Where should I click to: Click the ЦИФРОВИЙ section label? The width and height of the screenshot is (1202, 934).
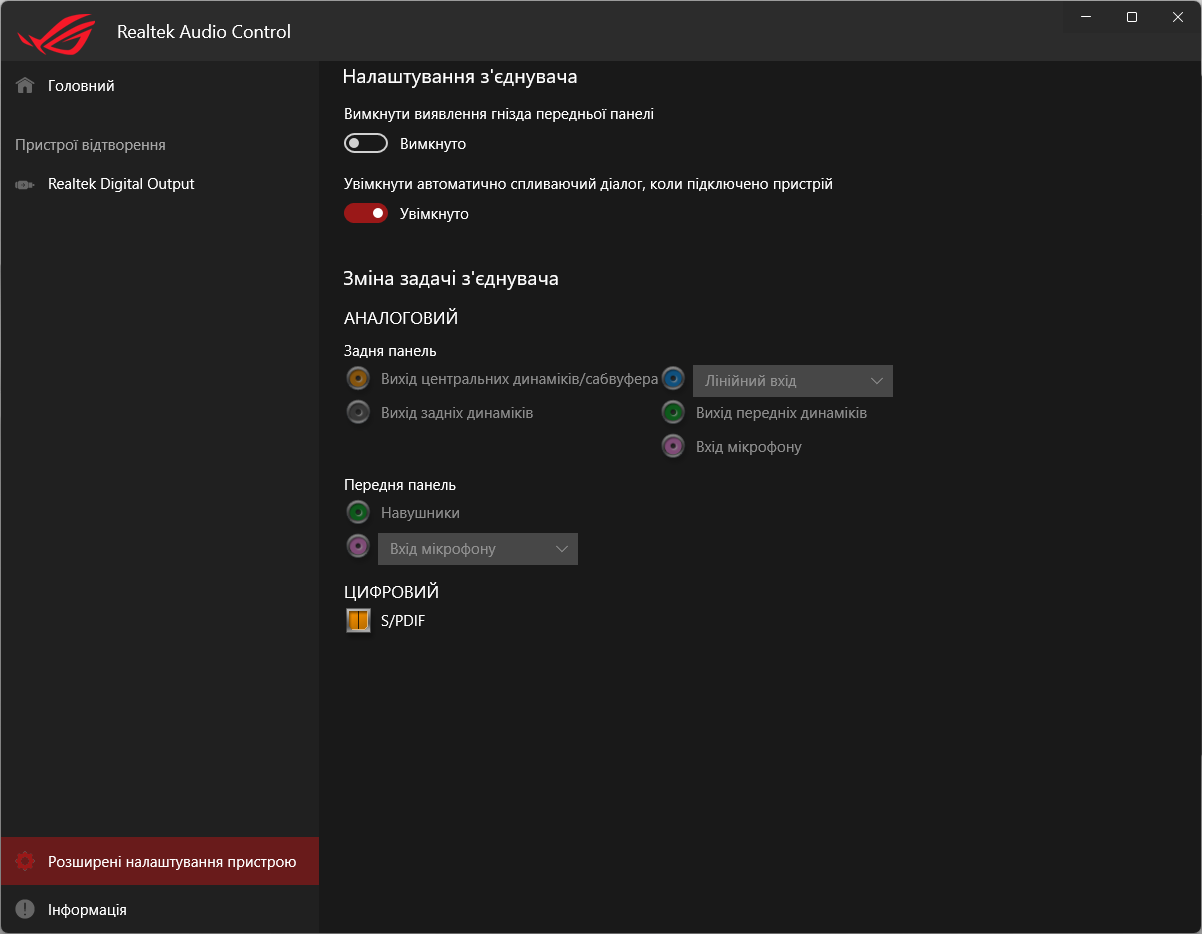pyautogui.click(x=392, y=592)
